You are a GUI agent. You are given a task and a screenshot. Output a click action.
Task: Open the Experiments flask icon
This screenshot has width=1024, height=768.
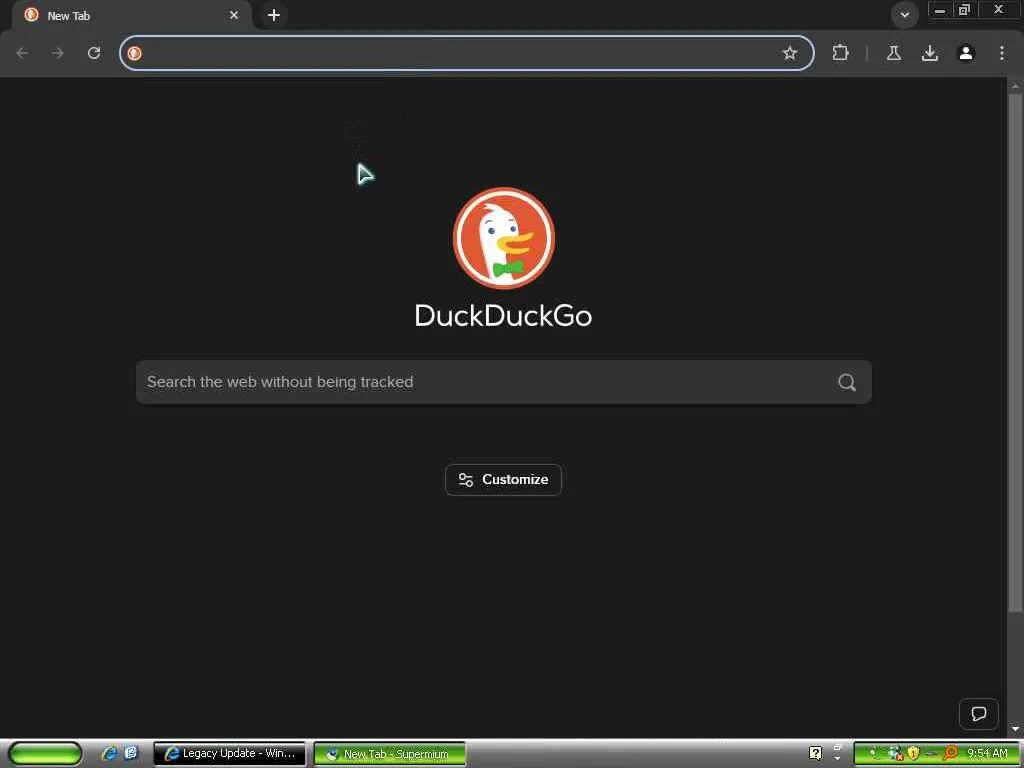coord(893,54)
